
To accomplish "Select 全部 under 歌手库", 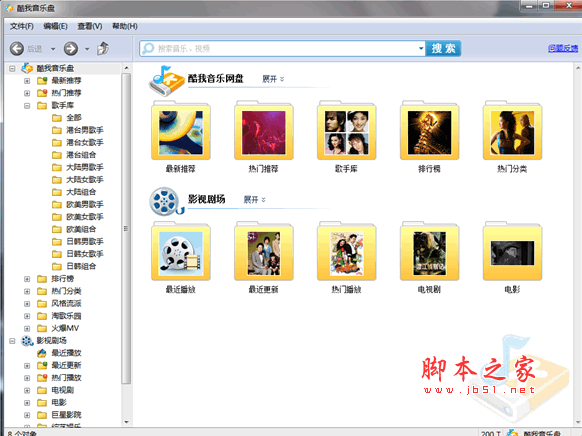I will pos(73,118).
